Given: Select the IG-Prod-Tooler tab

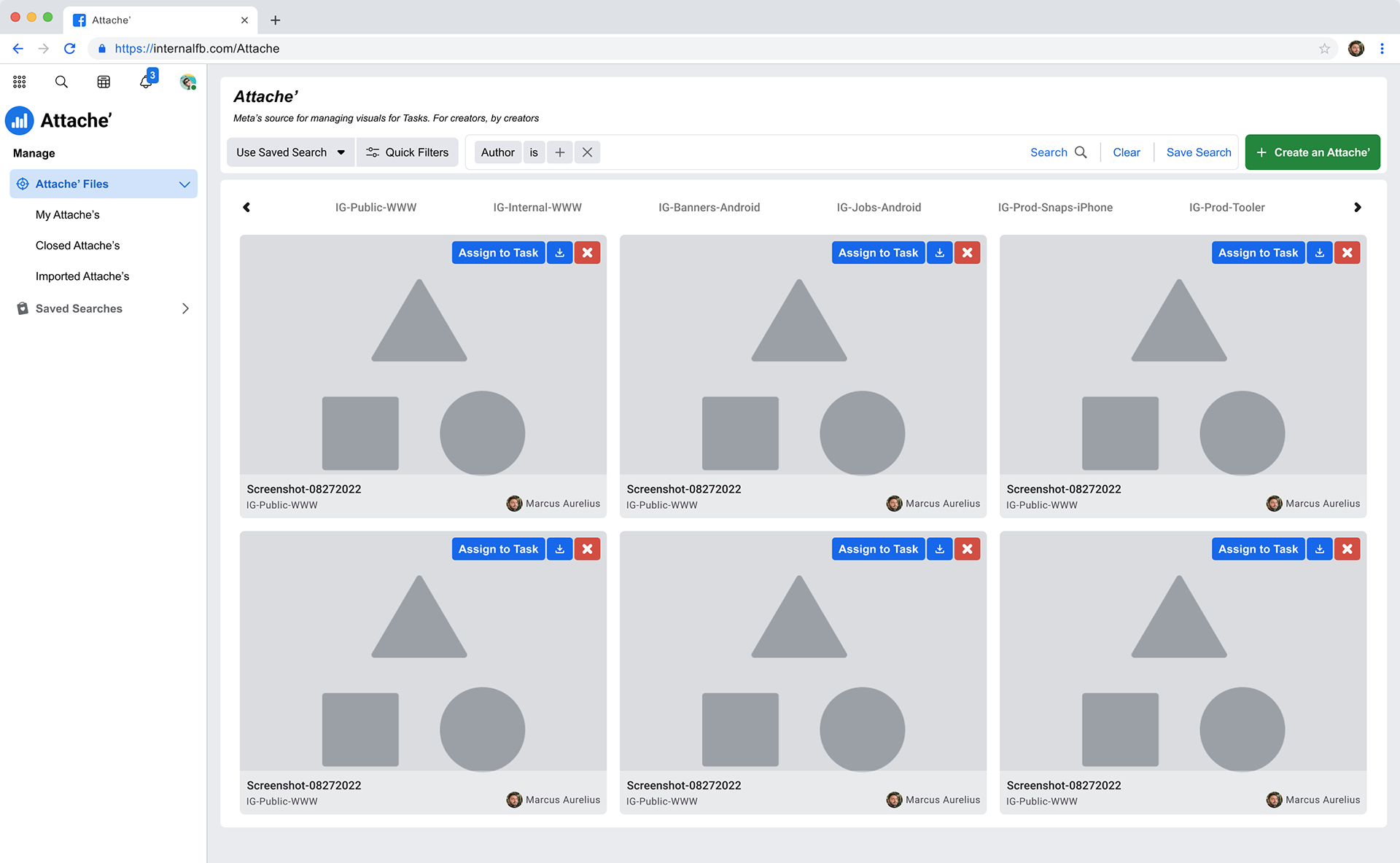Looking at the screenshot, I should tap(1226, 208).
